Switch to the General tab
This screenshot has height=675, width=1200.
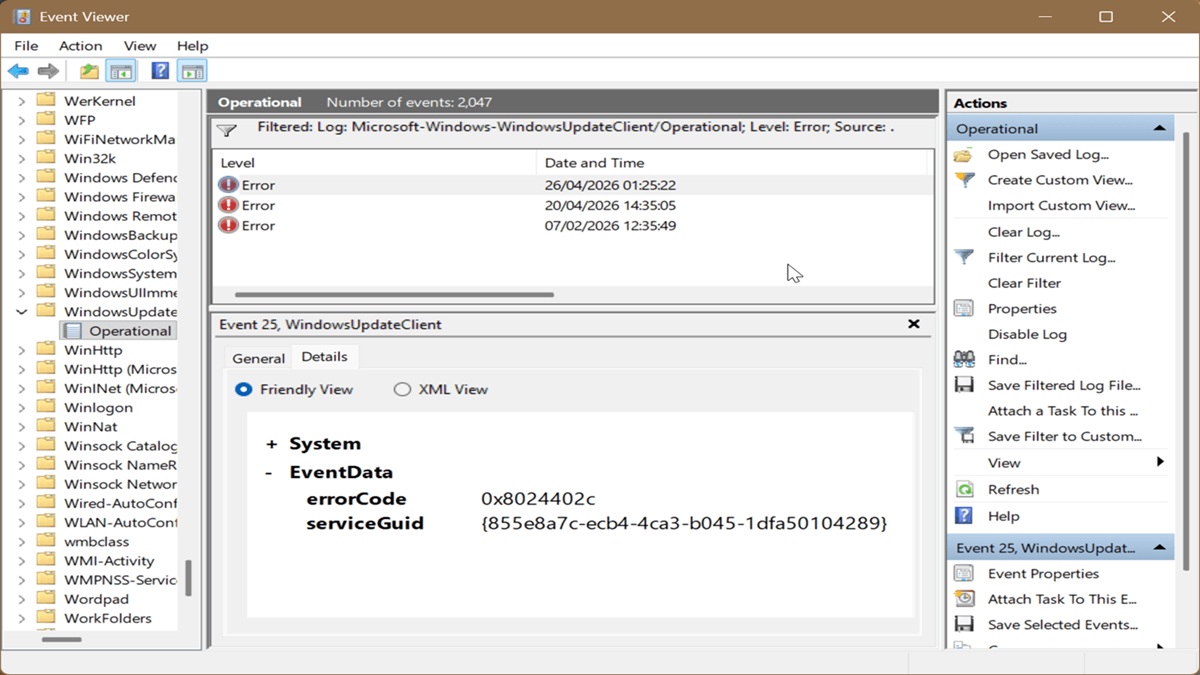coord(258,358)
